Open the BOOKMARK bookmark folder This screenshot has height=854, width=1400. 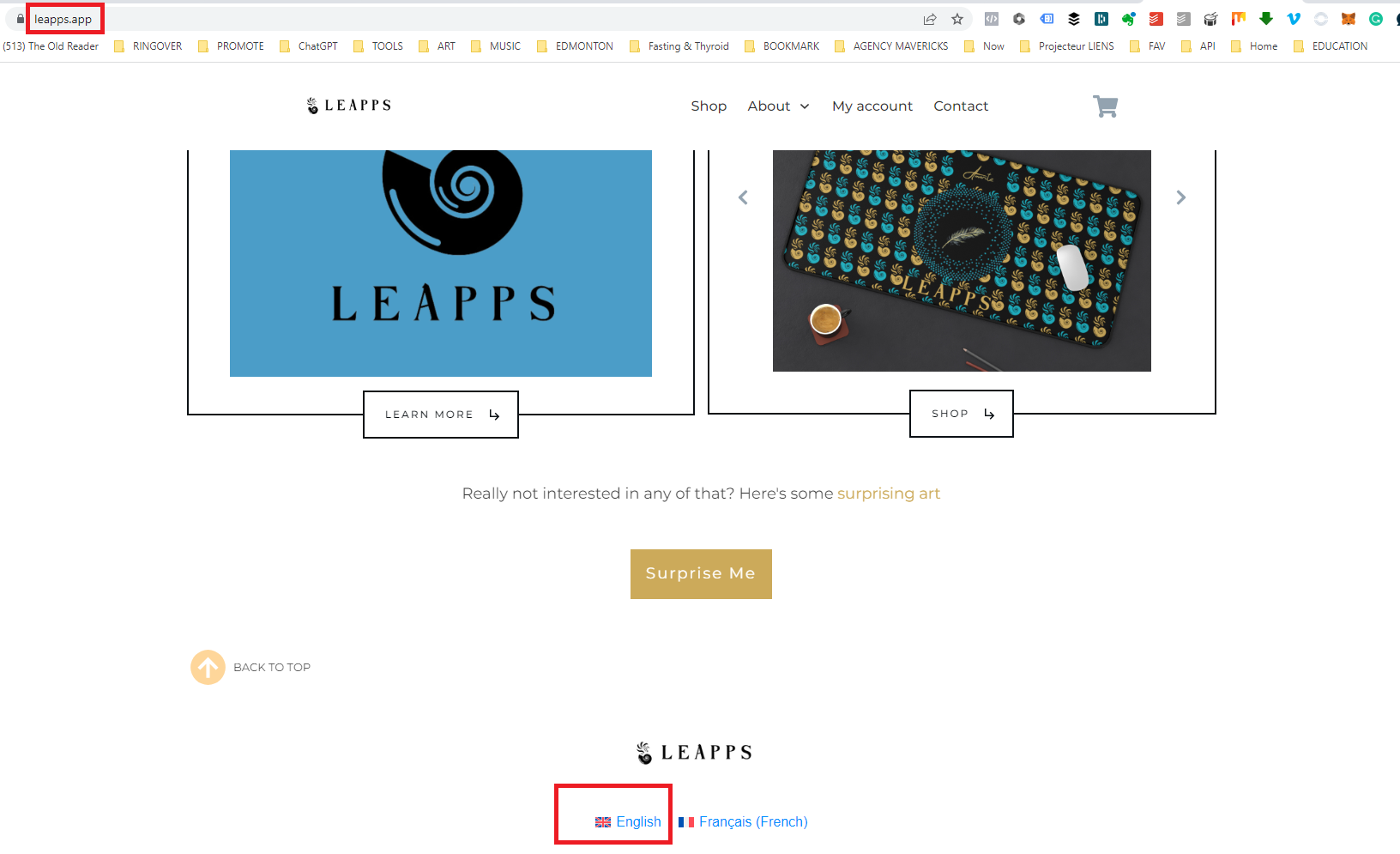781,46
